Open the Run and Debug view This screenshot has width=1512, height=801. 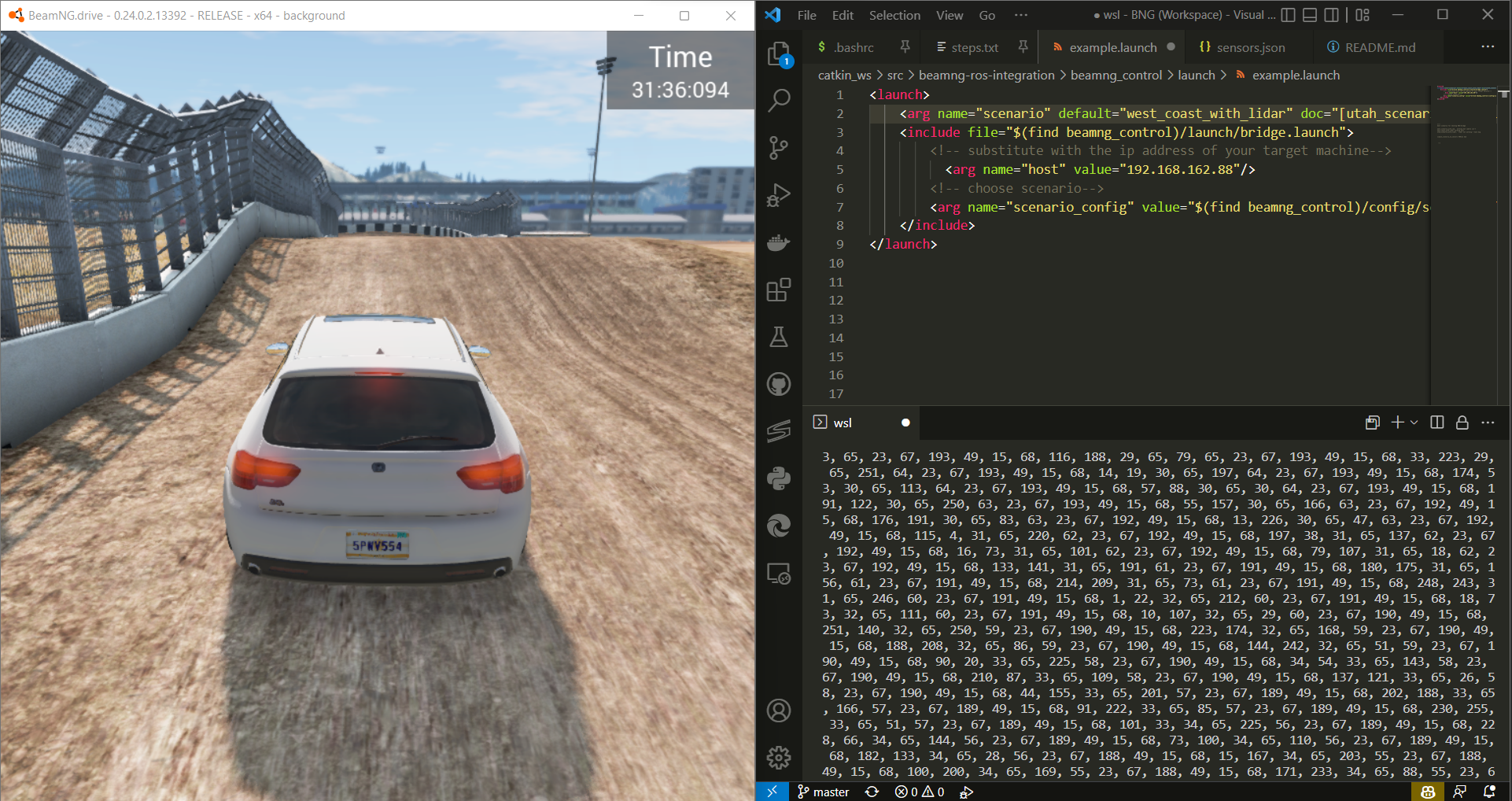[779, 194]
